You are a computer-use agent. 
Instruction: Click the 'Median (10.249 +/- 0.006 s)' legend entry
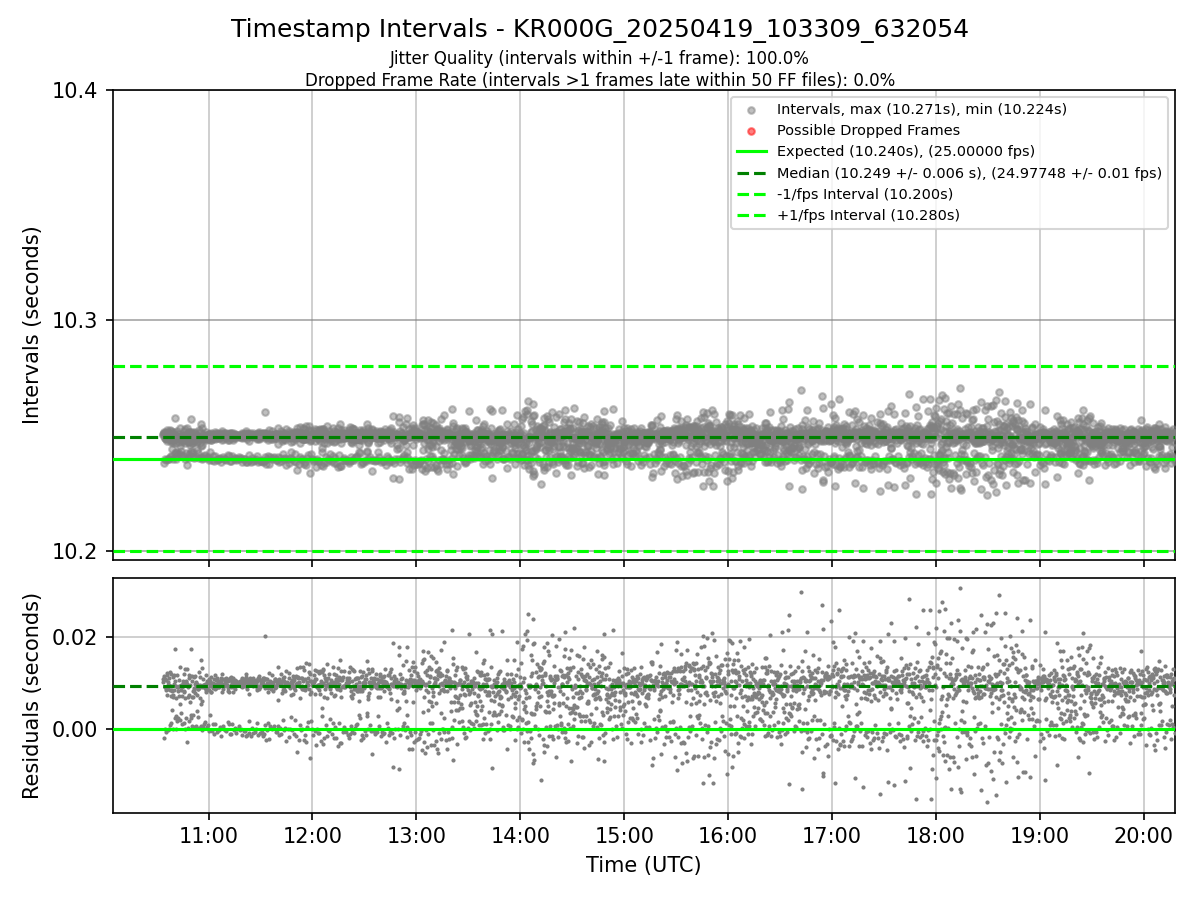click(969, 173)
